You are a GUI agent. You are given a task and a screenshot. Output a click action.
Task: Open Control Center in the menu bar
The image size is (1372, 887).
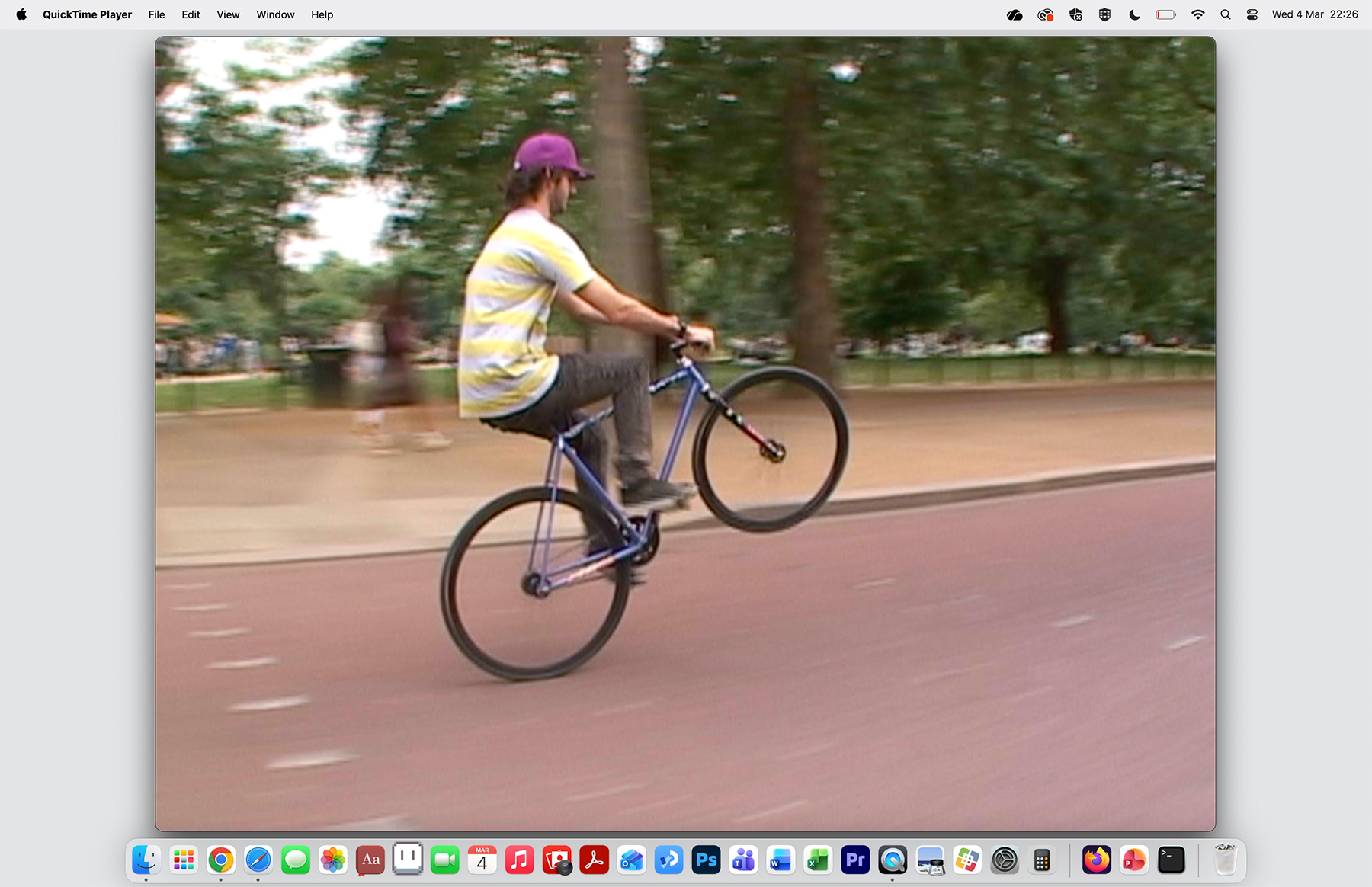click(1252, 14)
